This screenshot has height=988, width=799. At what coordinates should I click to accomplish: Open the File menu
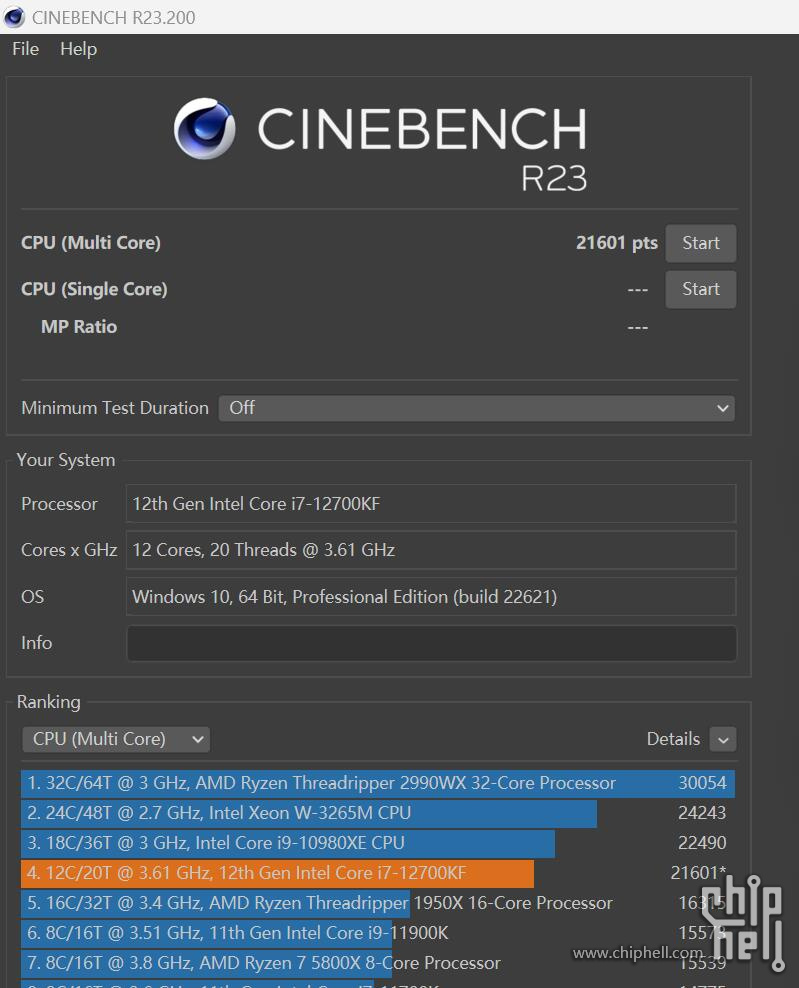coord(25,49)
